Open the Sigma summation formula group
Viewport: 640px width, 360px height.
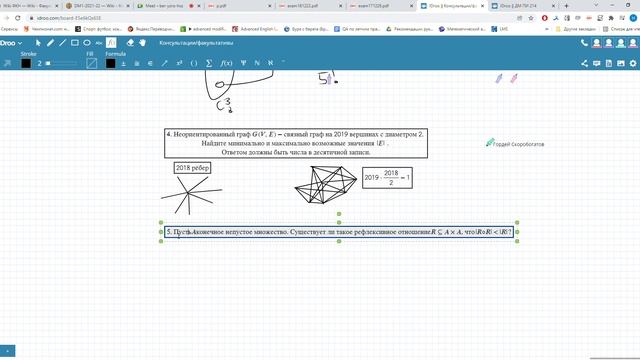click(x=209, y=63)
